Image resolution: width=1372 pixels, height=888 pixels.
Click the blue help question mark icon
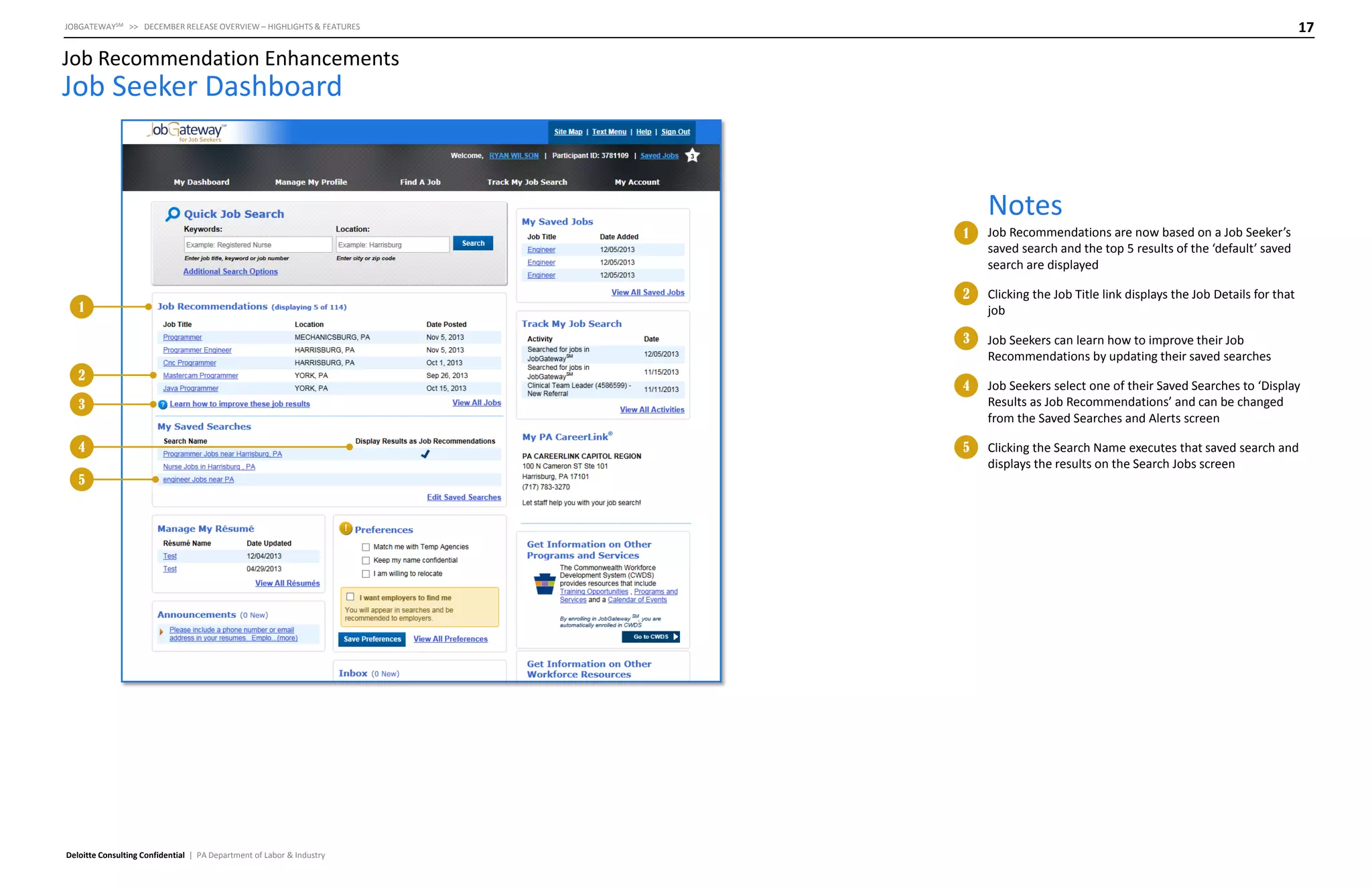click(x=163, y=404)
